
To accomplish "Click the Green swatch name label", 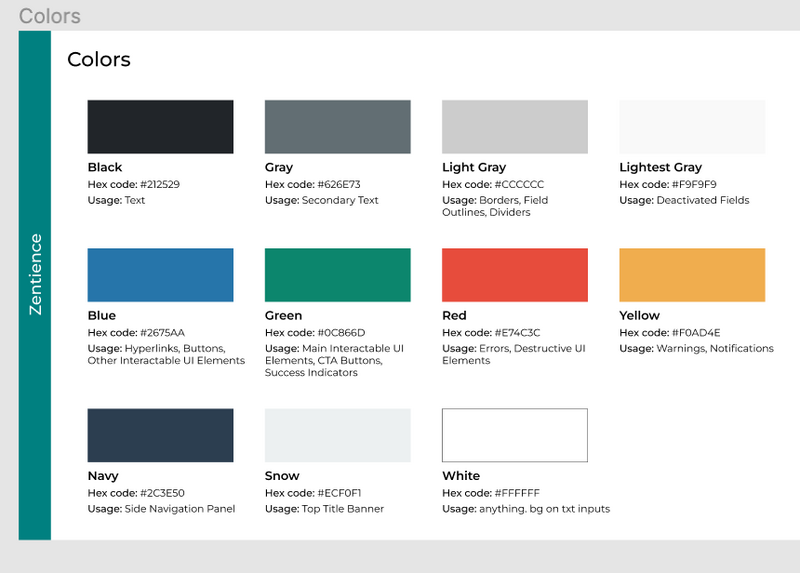I will click(x=283, y=315).
